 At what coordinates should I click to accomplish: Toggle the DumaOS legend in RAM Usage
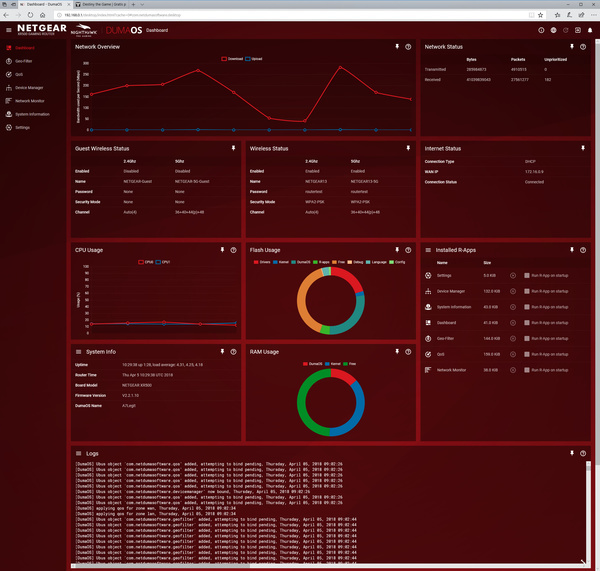[312, 364]
